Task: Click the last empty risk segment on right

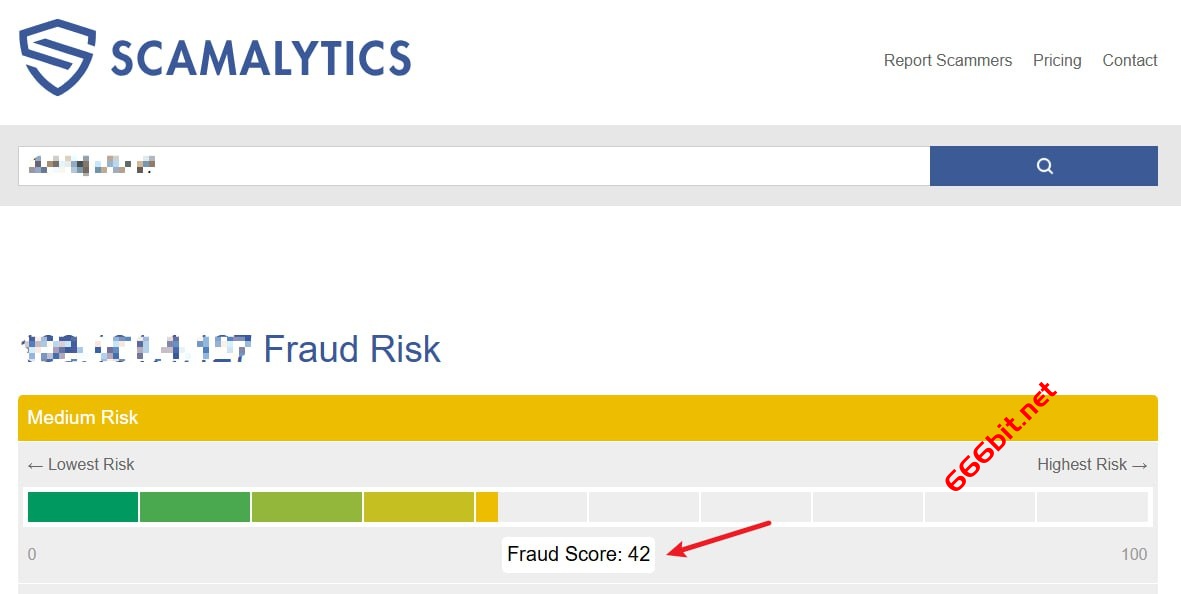Action: pos(1091,507)
